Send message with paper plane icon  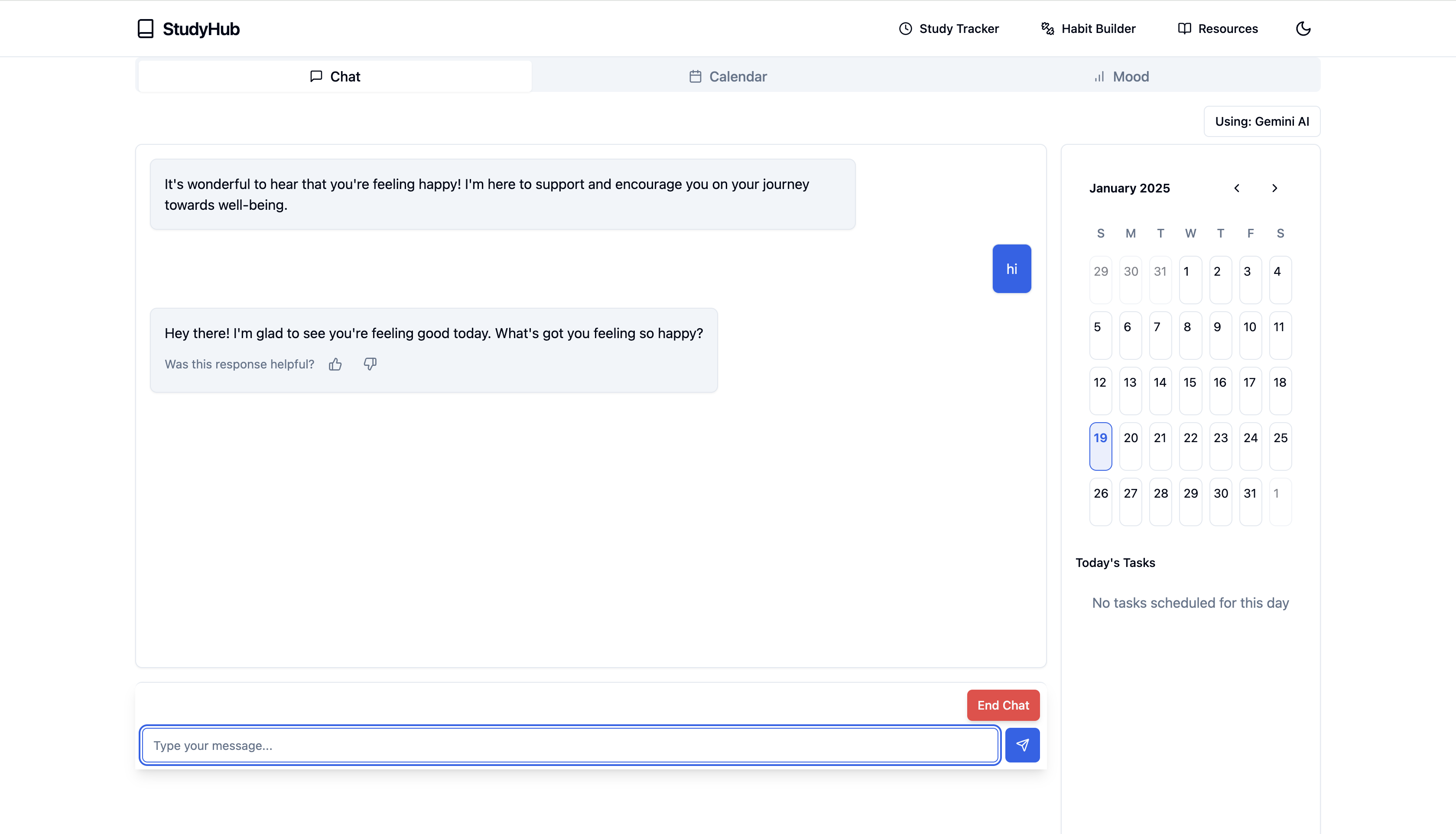pos(1022,745)
